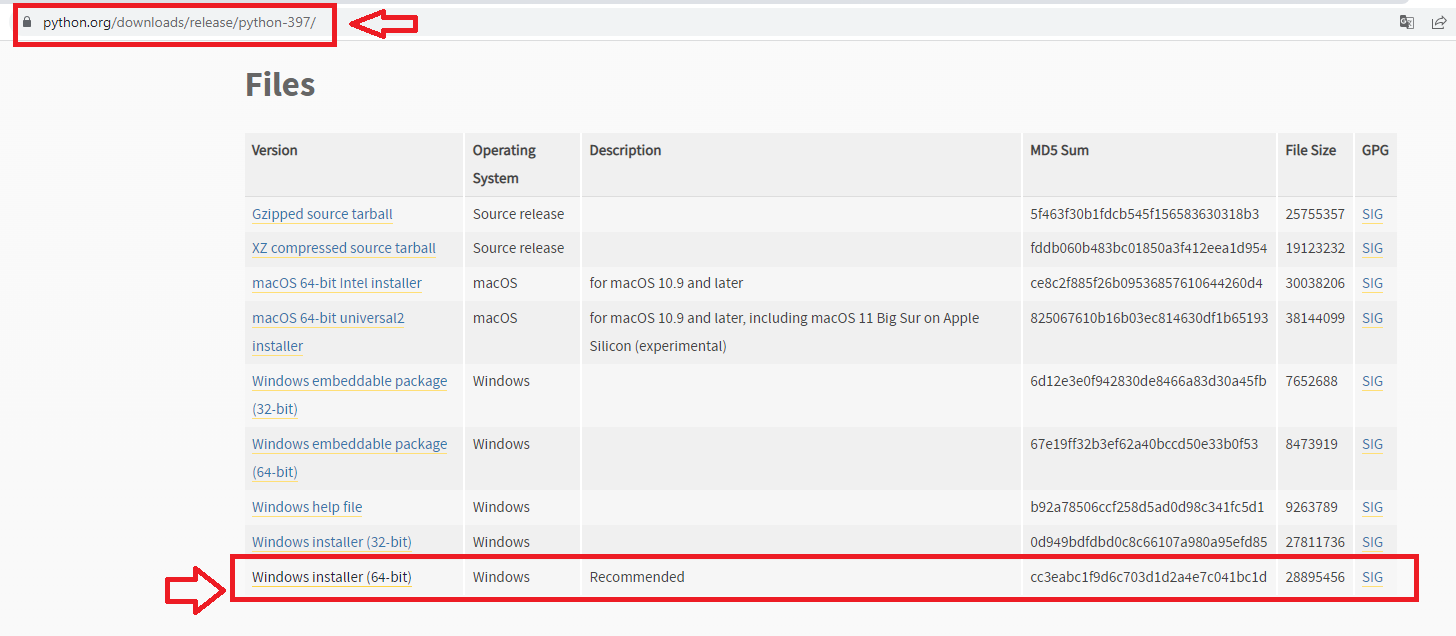This screenshot has width=1456, height=636.
Task: Click file size 30038206
Action: pyautogui.click(x=1315, y=283)
